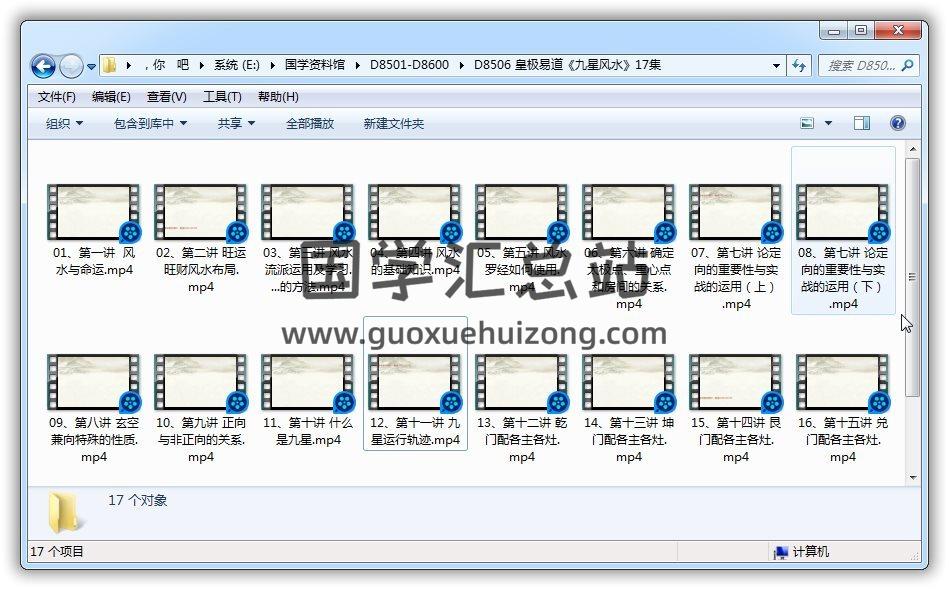Expand the 组织 dropdown
This screenshot has height=590, width=949.
tap(64, 123)
